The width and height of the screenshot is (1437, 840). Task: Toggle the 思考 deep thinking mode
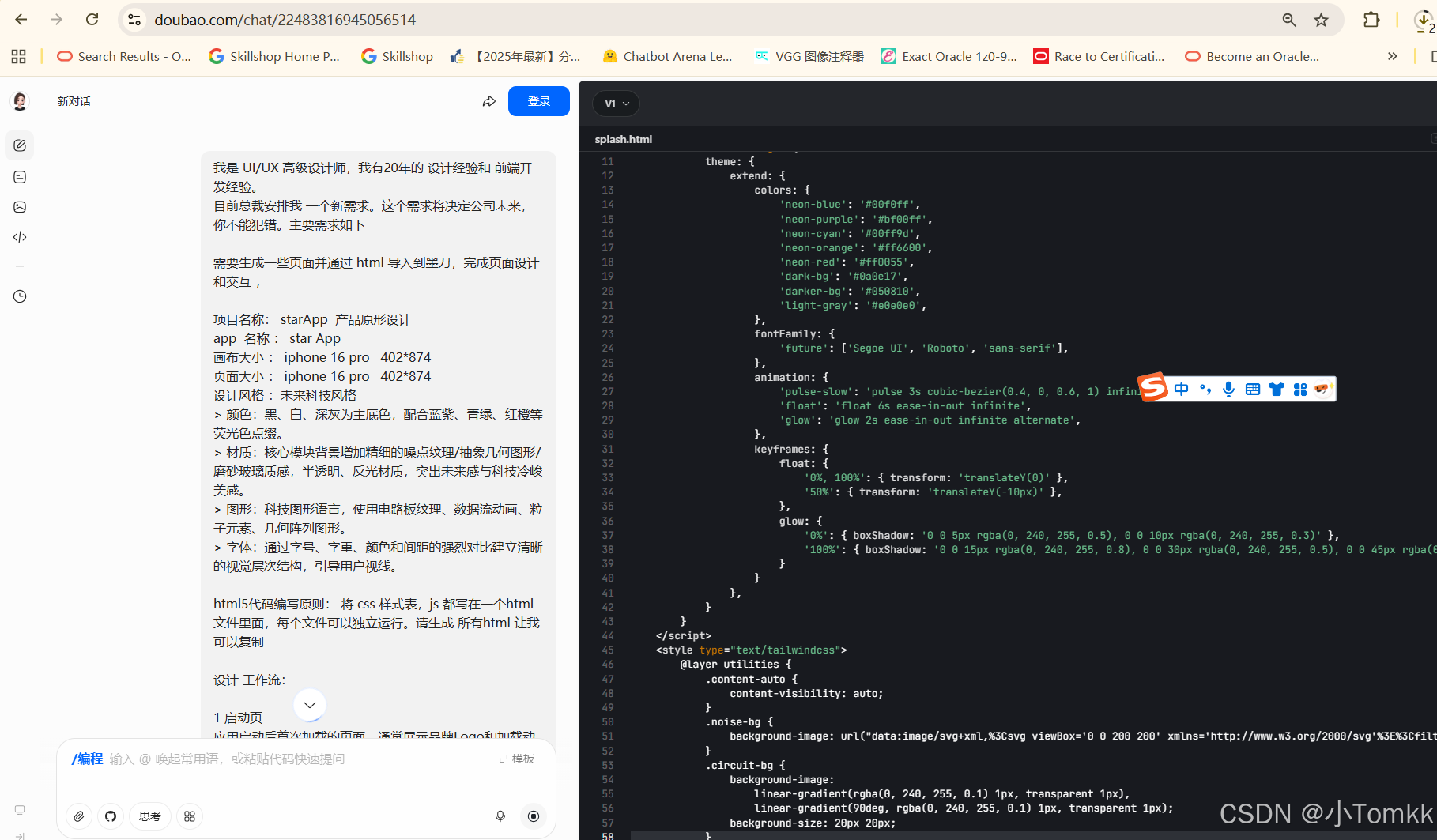click(x=150, y=816)
